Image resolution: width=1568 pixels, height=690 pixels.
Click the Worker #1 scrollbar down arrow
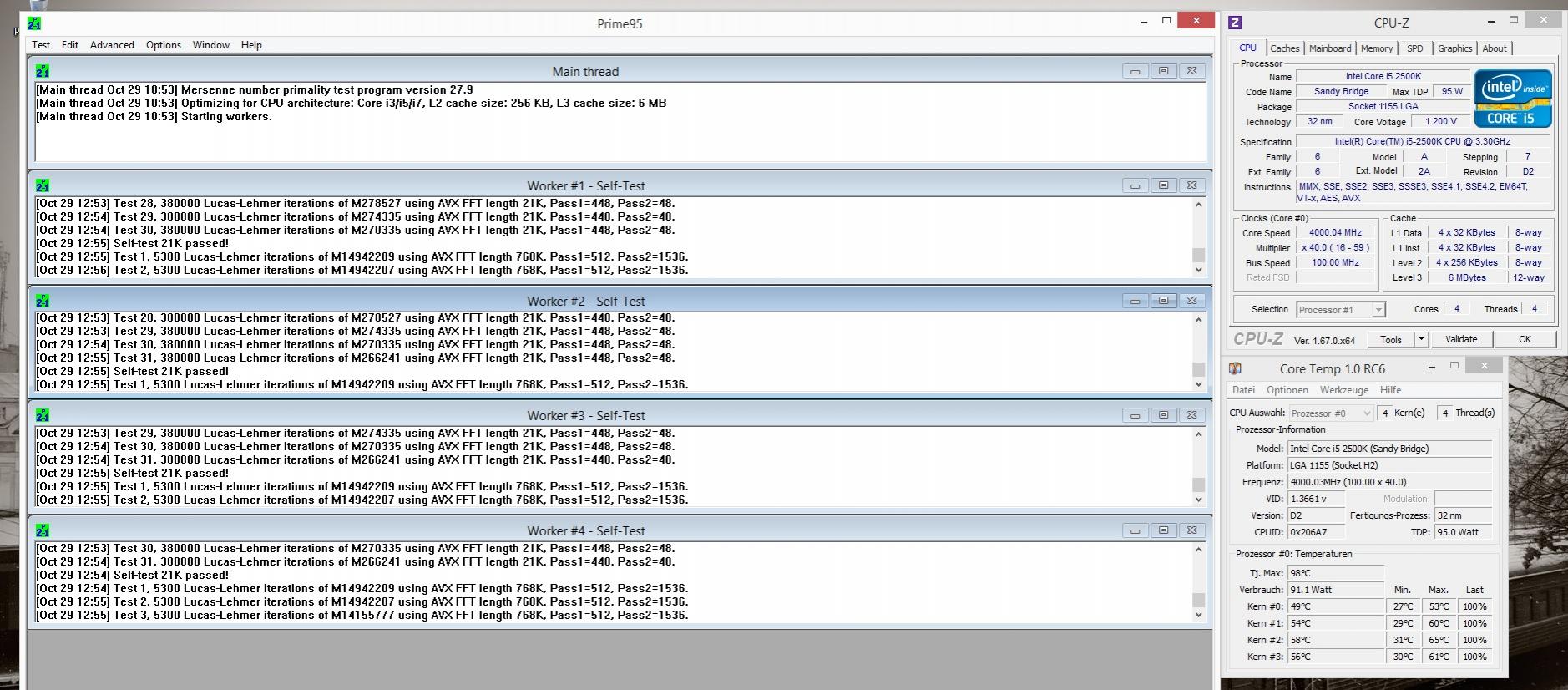[1198, 270]
